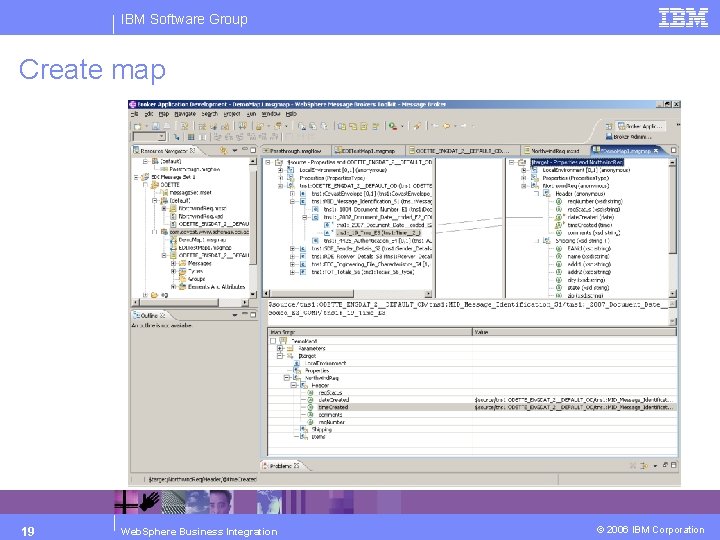
Task: Click the back navigation arrow icon
Action: coord(435,125)
